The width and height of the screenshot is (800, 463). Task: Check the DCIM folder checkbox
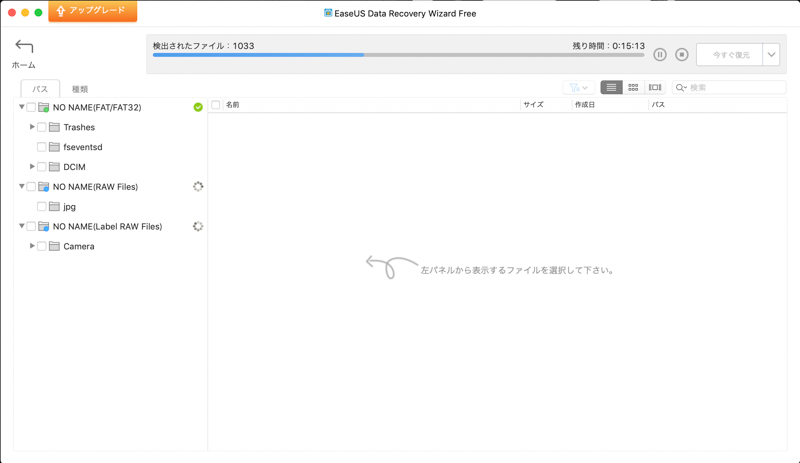click(x=42, y=167)
